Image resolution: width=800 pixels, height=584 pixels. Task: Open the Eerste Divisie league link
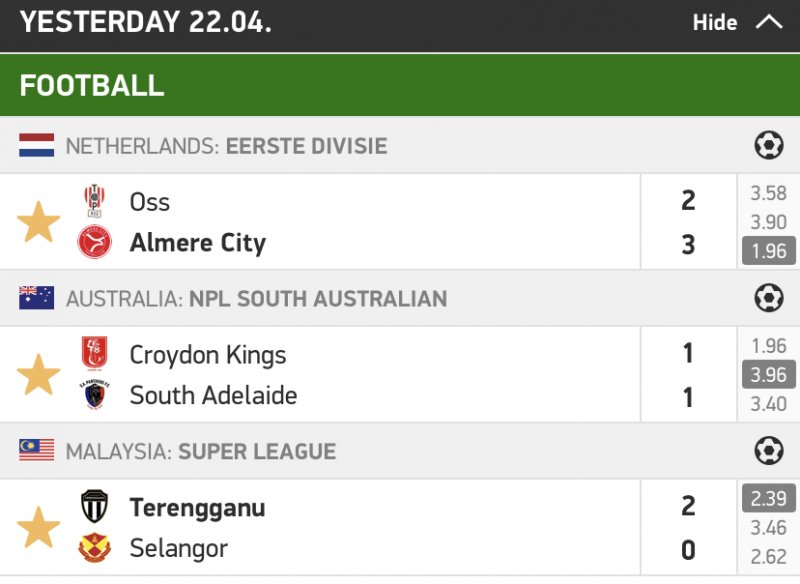306,146
